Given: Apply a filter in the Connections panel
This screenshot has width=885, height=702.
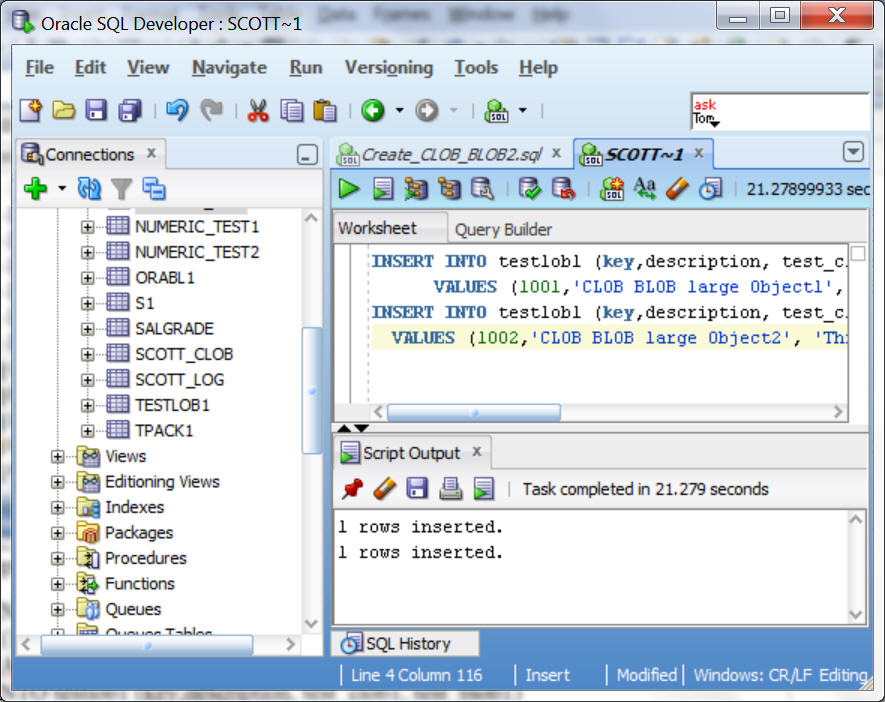Looking at the screenshot, I should (121, 188).
